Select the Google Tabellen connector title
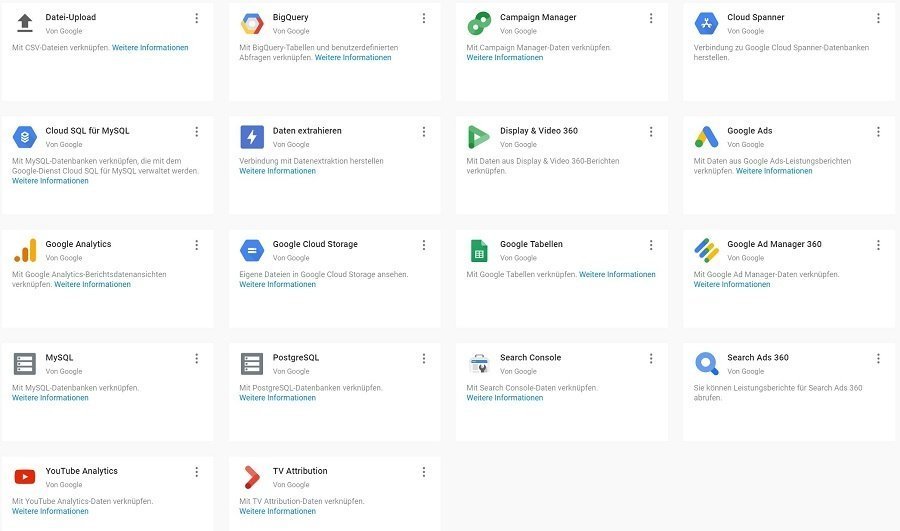Viewport: 900px width, 531px height. [531, 244]
